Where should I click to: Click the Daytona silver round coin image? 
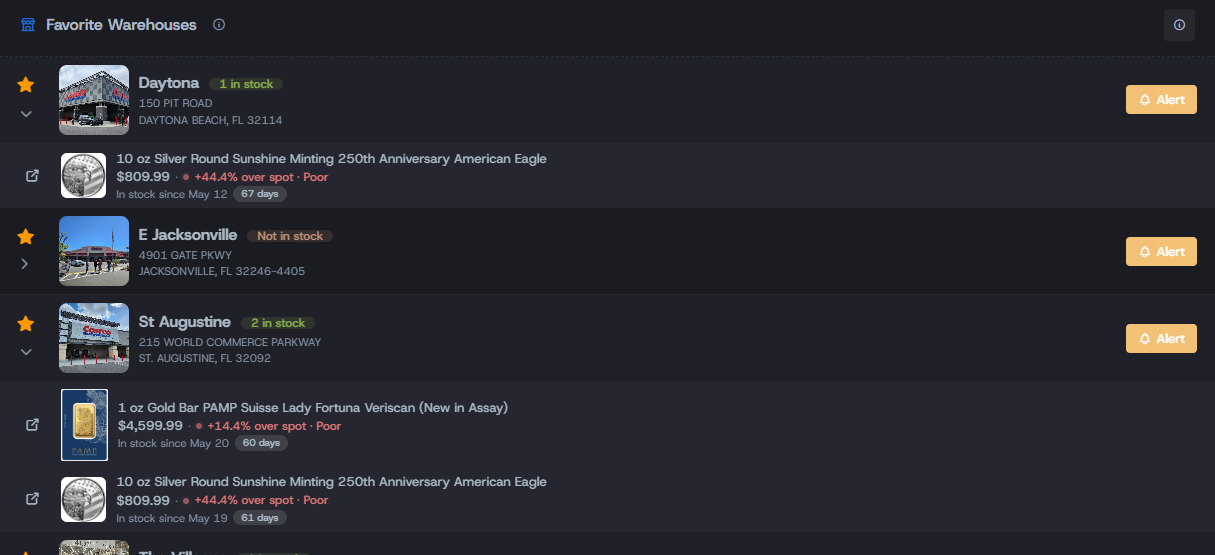click(x=83, y=176)
